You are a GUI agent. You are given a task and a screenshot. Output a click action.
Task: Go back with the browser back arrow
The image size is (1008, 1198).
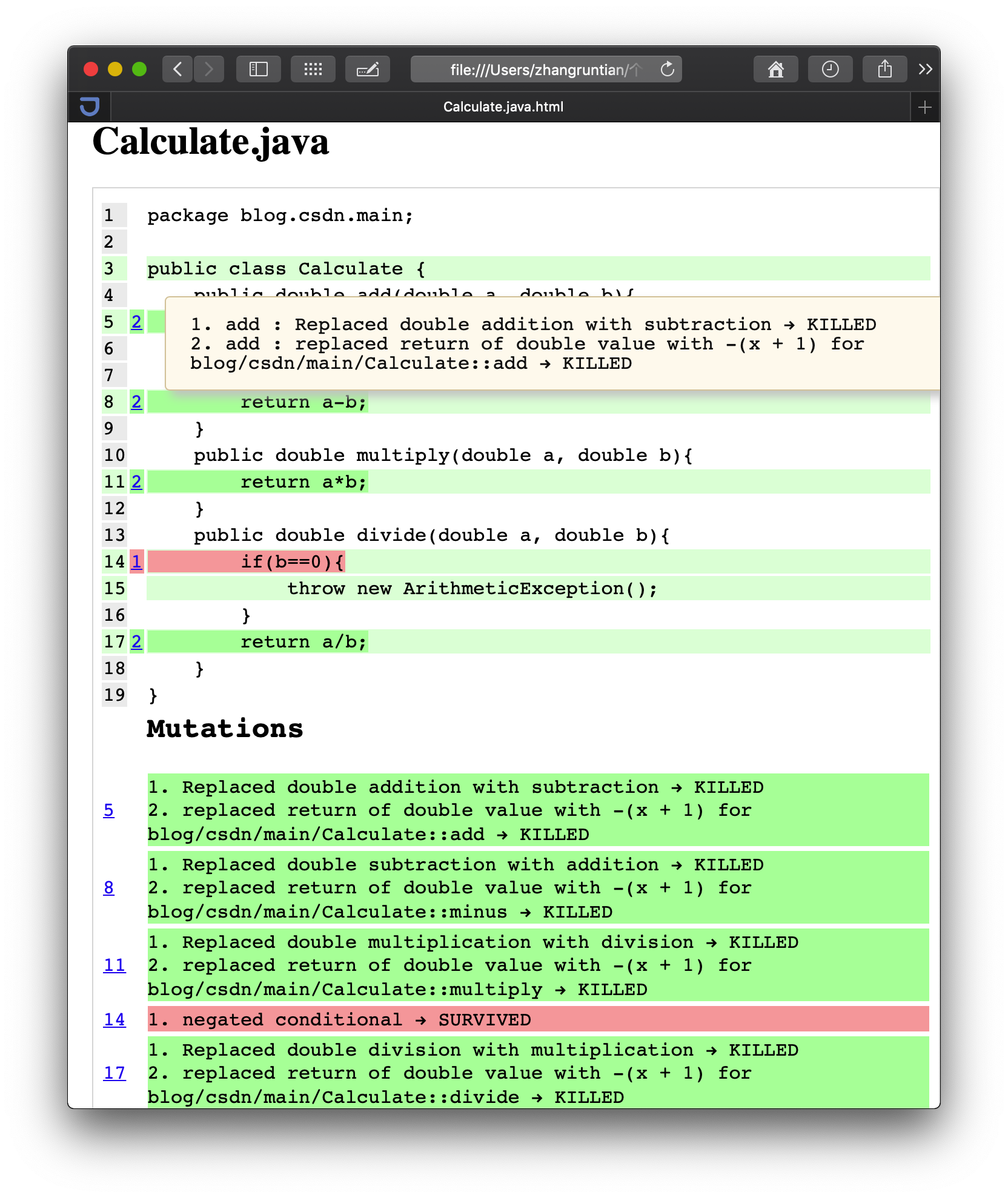pyautogui.click(x=177, y=69)
